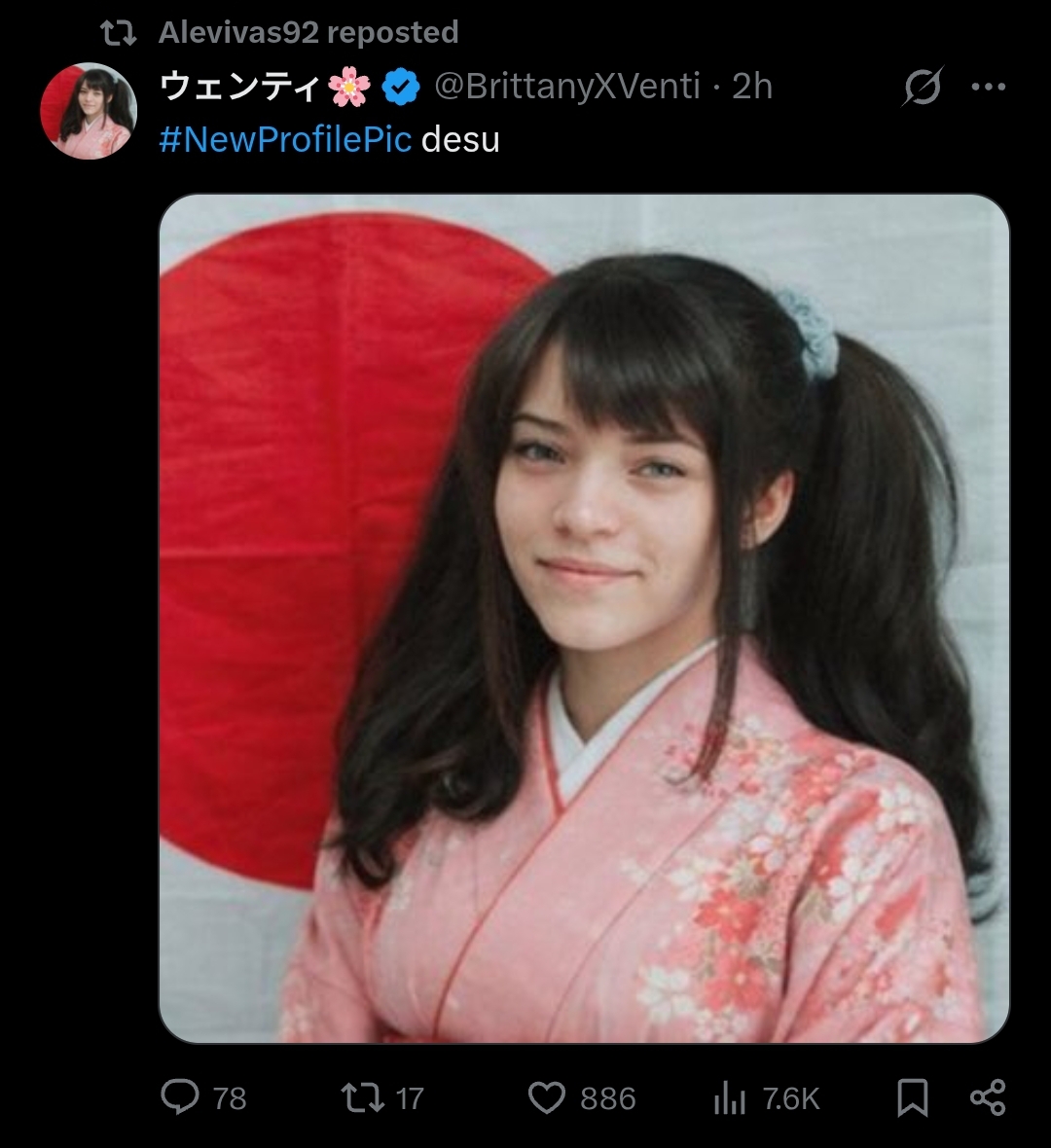Open the #NewProfilePic hashtag
Image resolution: width=1051 pixels, height=1148 pixels.
(x=286, y=139)
